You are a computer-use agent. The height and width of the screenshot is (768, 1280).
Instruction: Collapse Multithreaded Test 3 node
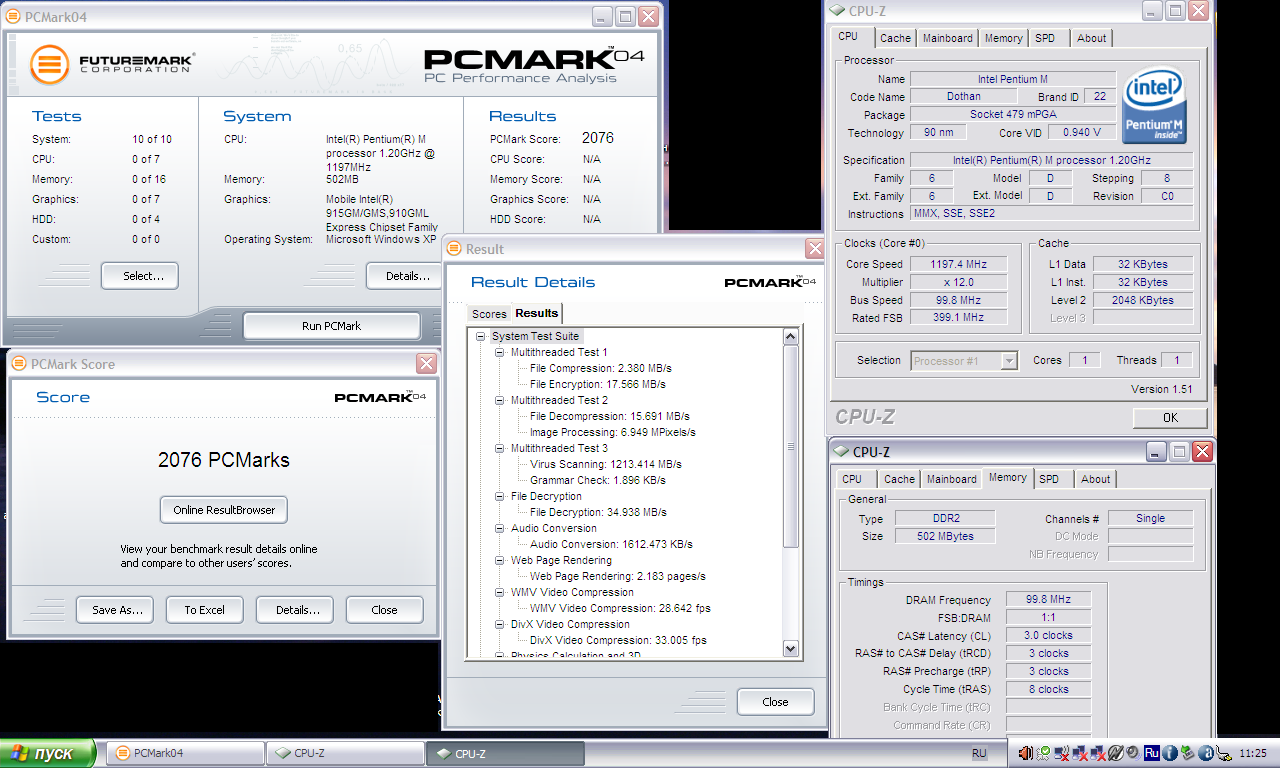[x=500, y=449]
